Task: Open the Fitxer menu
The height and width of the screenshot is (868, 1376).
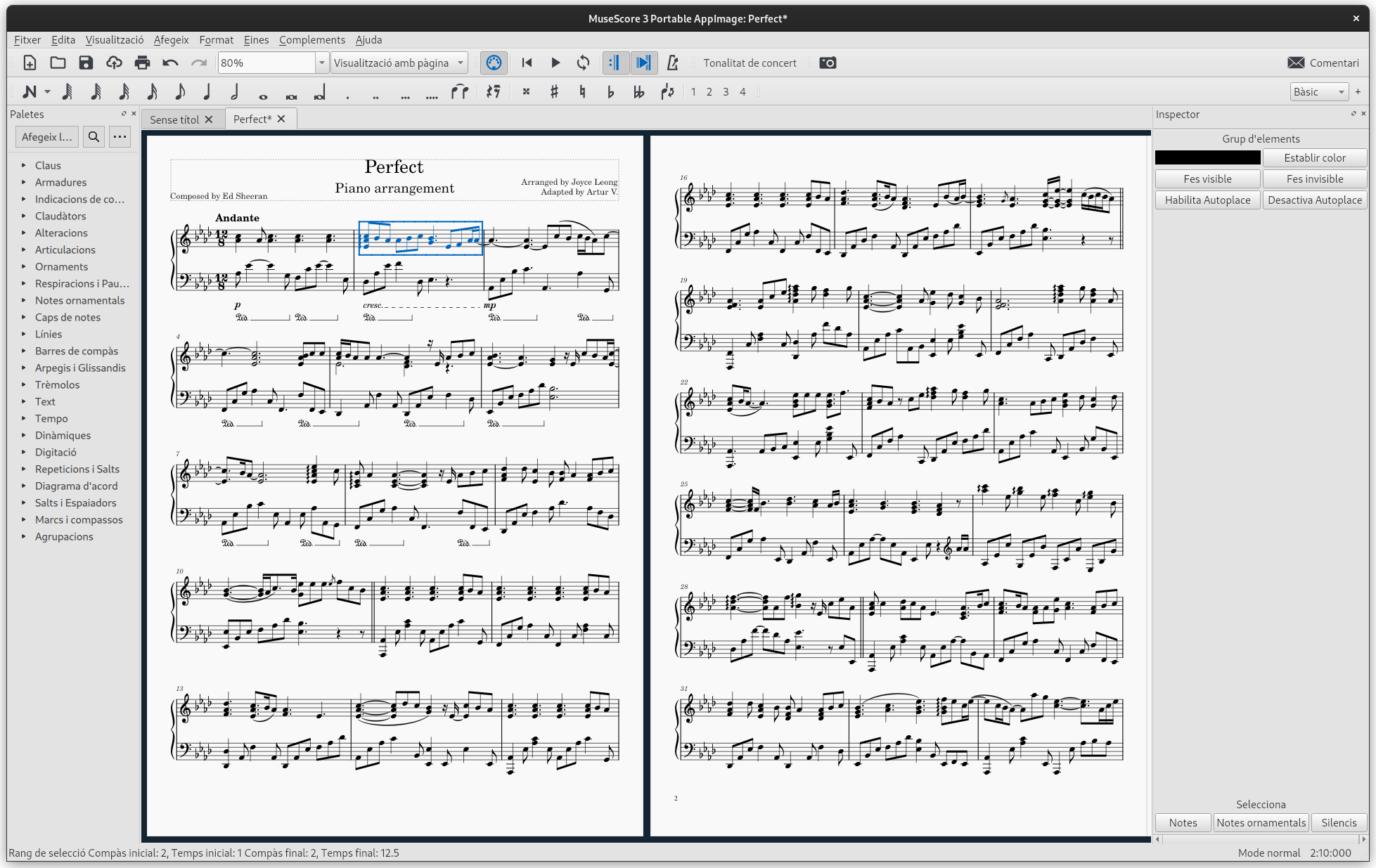Action: (27, 39)
